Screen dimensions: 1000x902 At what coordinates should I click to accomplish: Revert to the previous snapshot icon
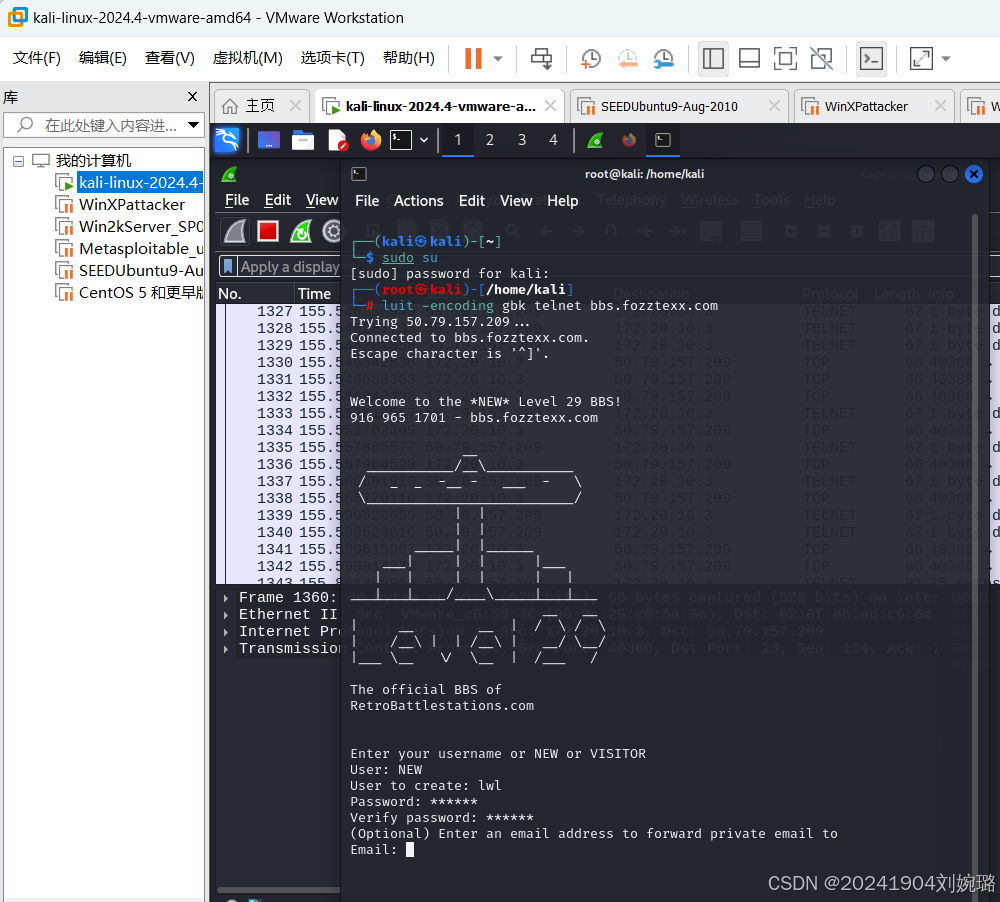tap(628, 59)
